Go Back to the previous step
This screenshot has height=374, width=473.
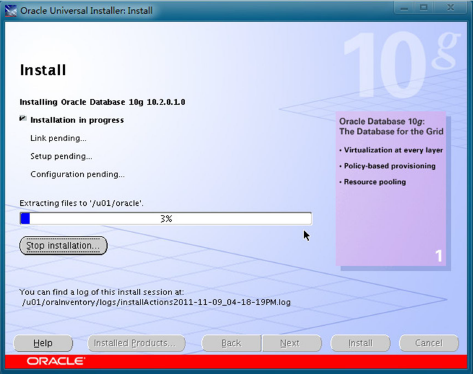click(231, 343)
